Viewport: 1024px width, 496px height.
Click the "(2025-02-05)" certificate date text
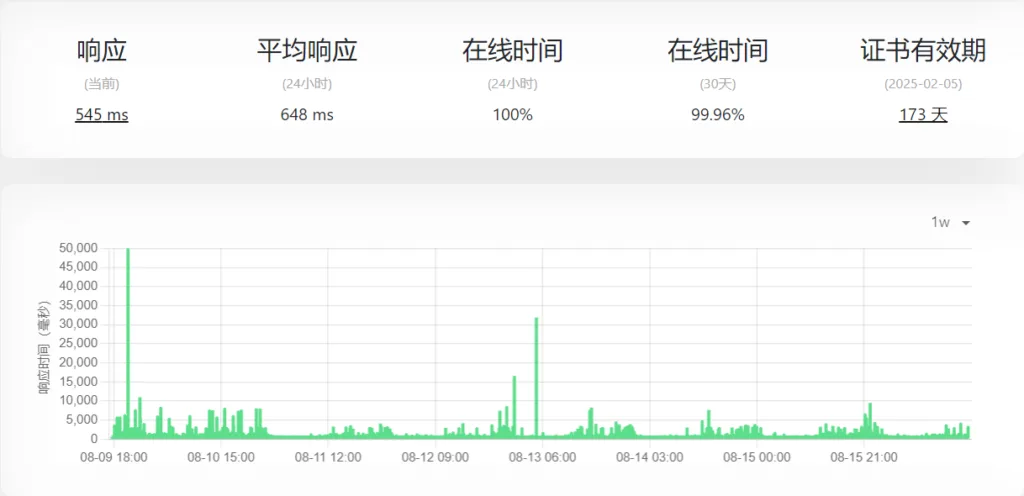(923, 84)
